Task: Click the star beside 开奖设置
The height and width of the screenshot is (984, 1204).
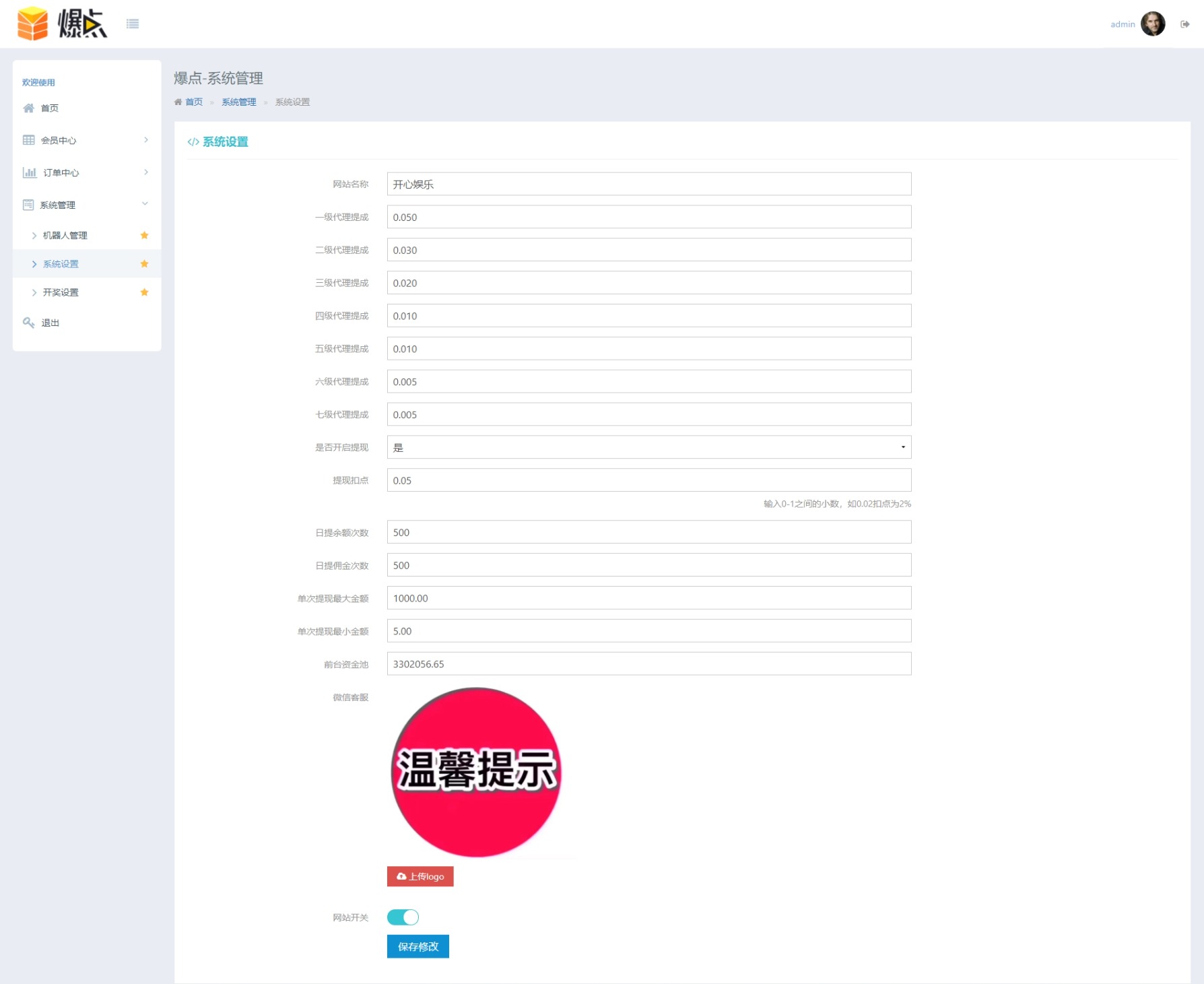Action: click(x=144, y=292)
